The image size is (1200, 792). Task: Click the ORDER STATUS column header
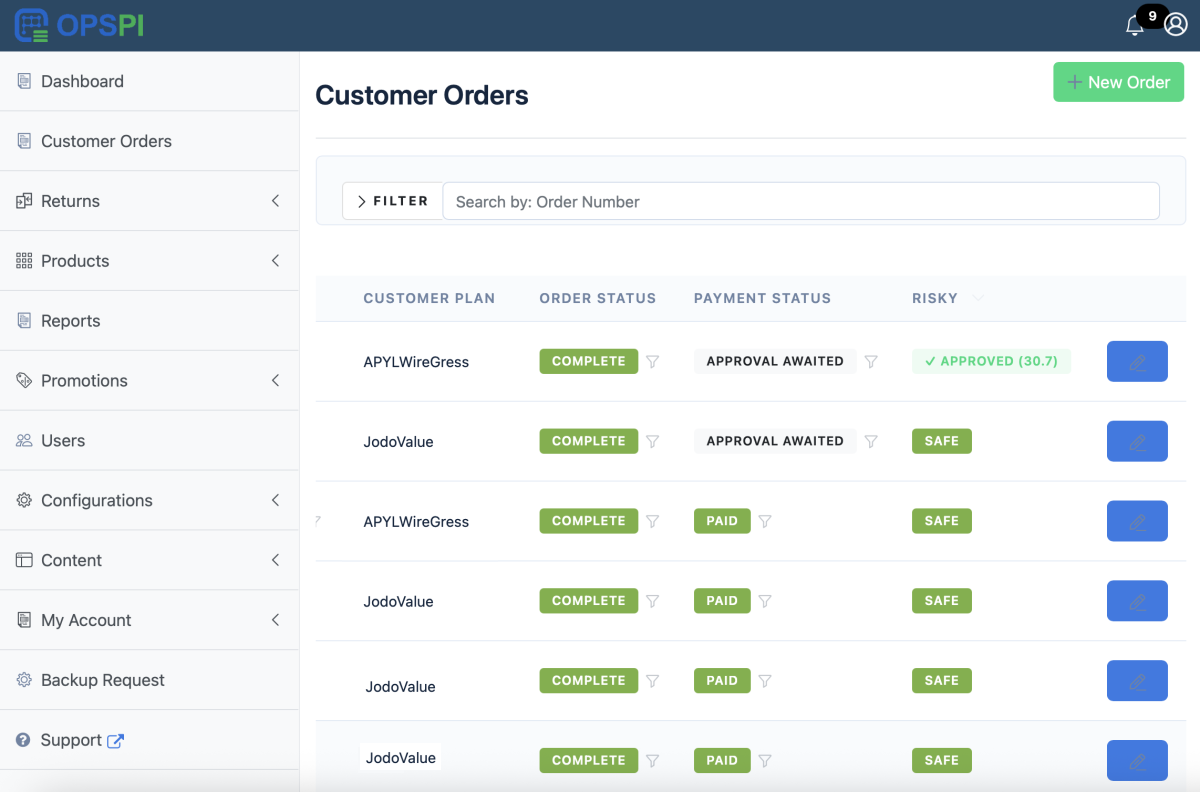pyautogui.click(x=598, y=298)
